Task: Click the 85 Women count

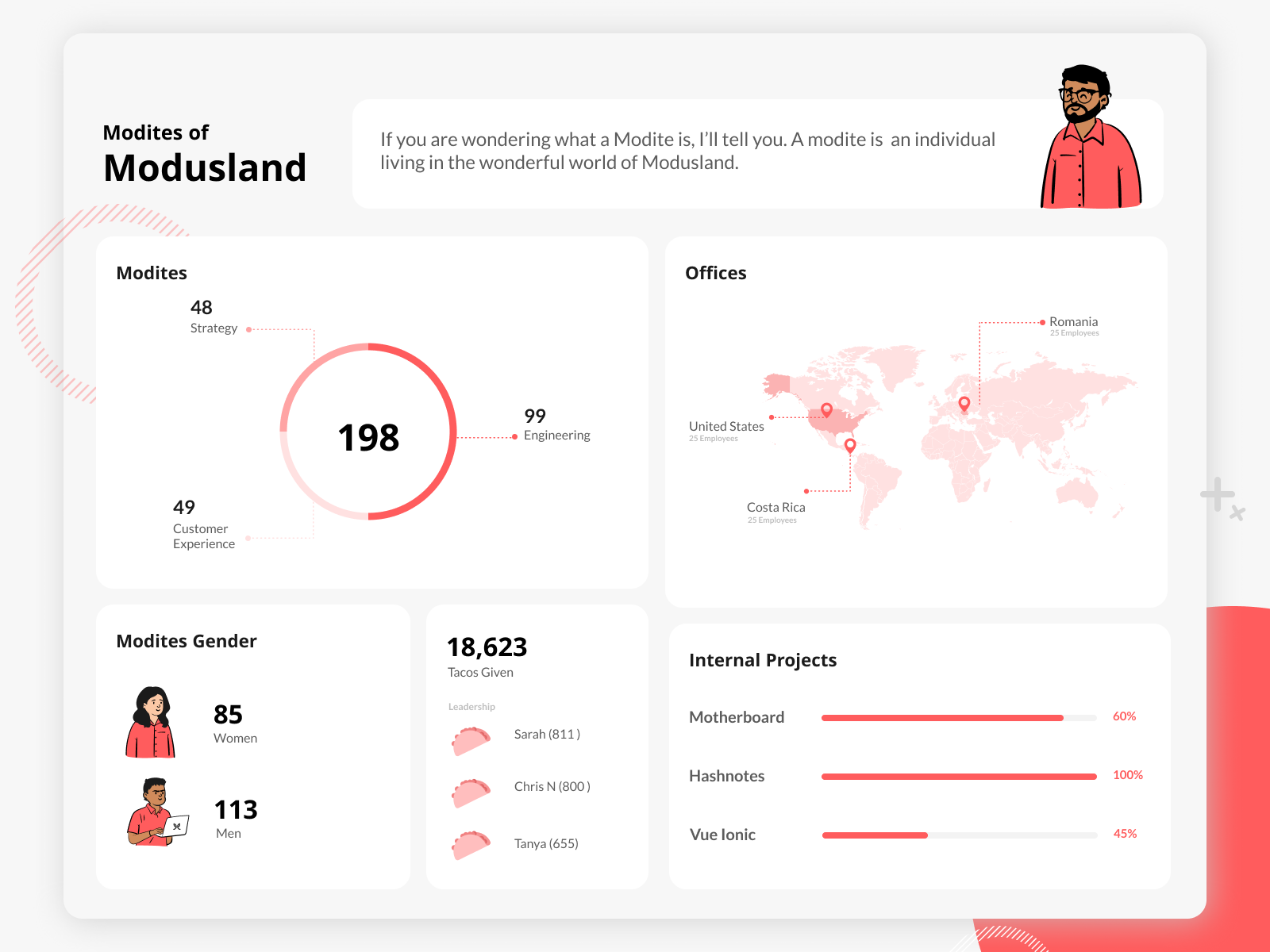Action: click(235, 723)
